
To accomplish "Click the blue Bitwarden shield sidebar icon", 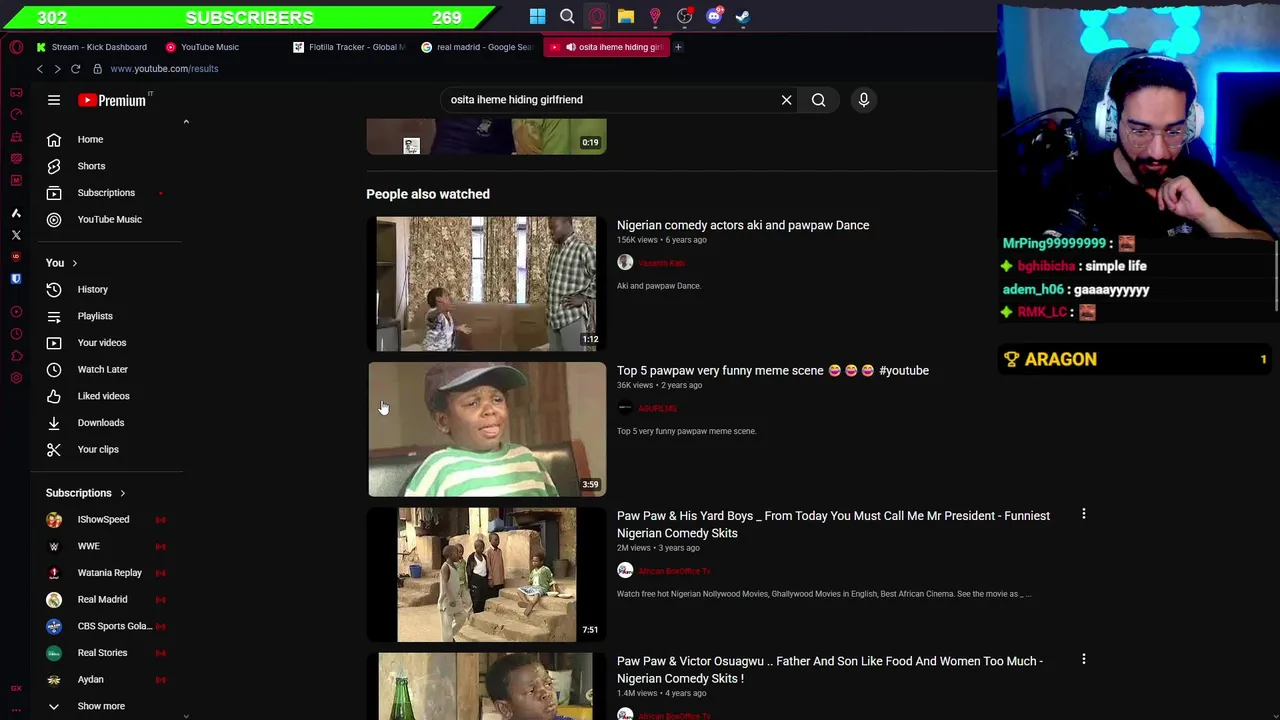I will [x=16, y=279].
